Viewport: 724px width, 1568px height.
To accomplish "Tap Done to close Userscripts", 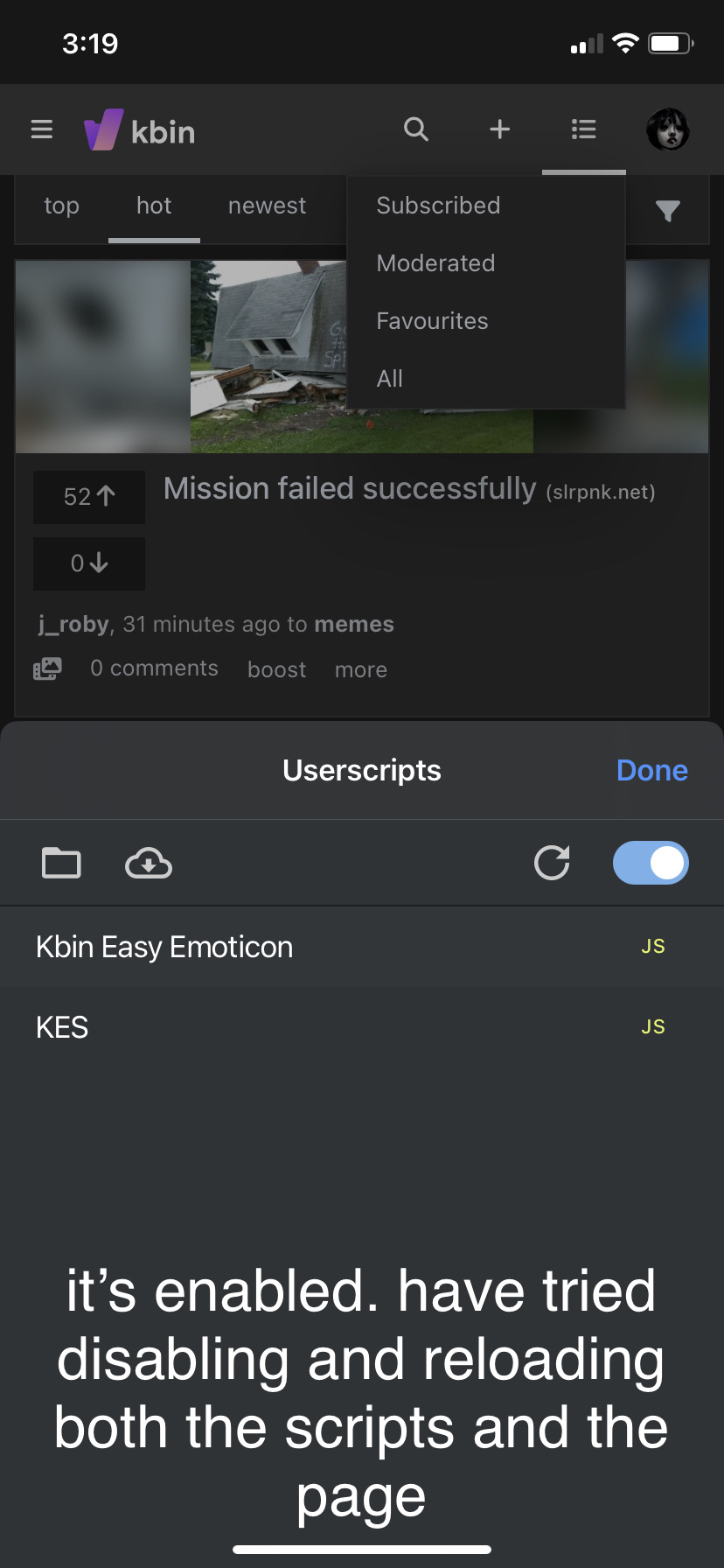I will pos(651,770).
